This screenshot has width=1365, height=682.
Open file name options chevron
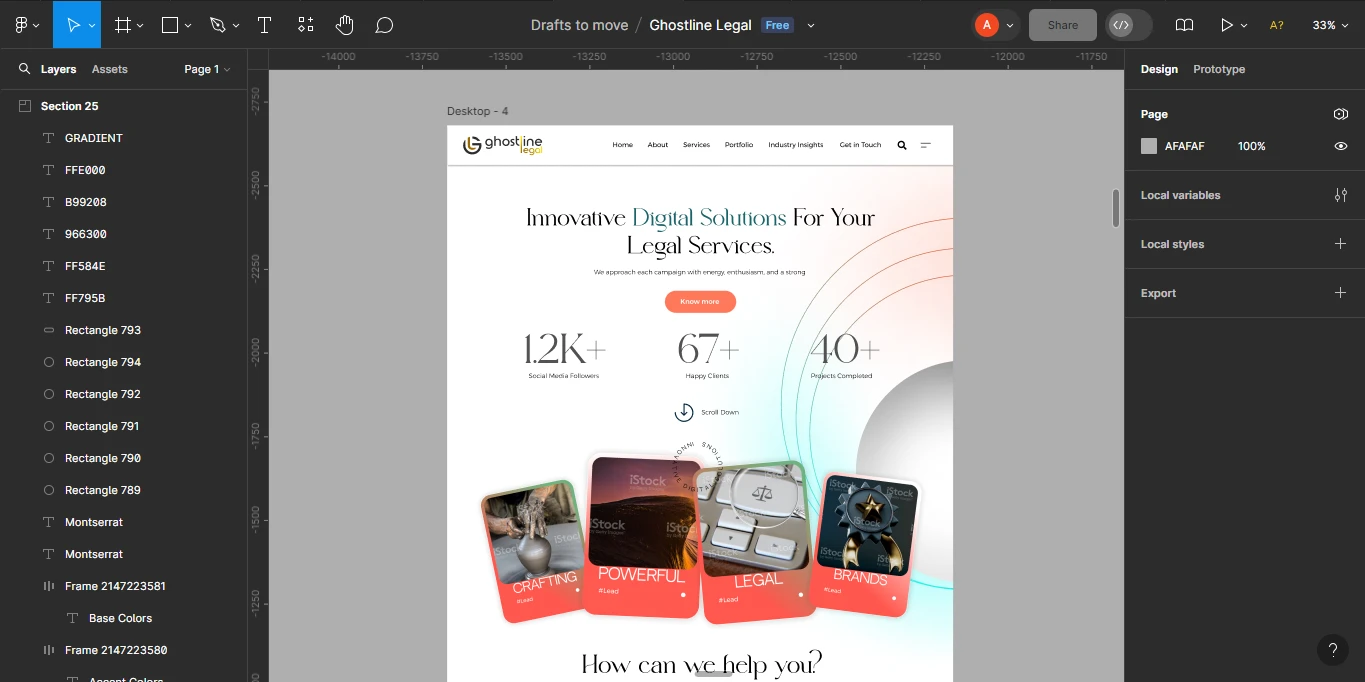coord(811,25)
